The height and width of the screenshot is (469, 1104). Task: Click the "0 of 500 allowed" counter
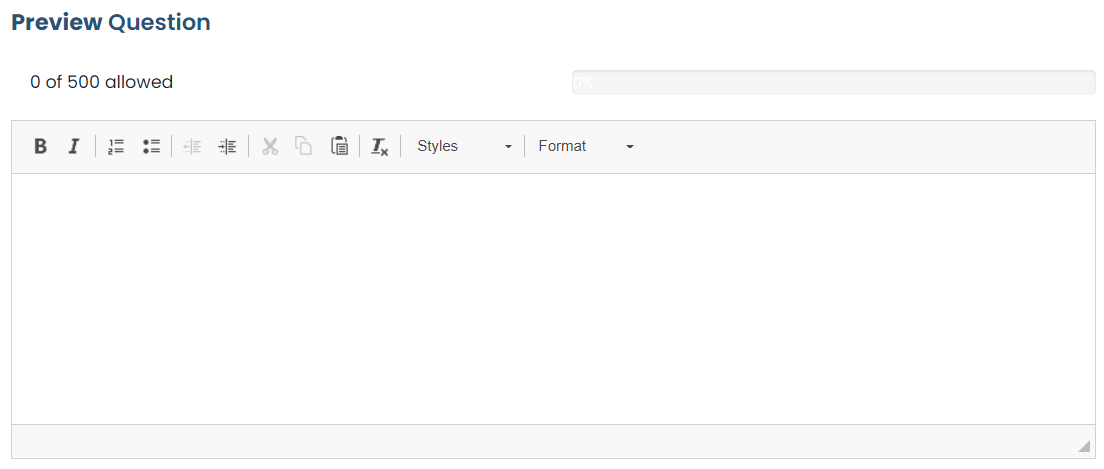coord(101,82)
